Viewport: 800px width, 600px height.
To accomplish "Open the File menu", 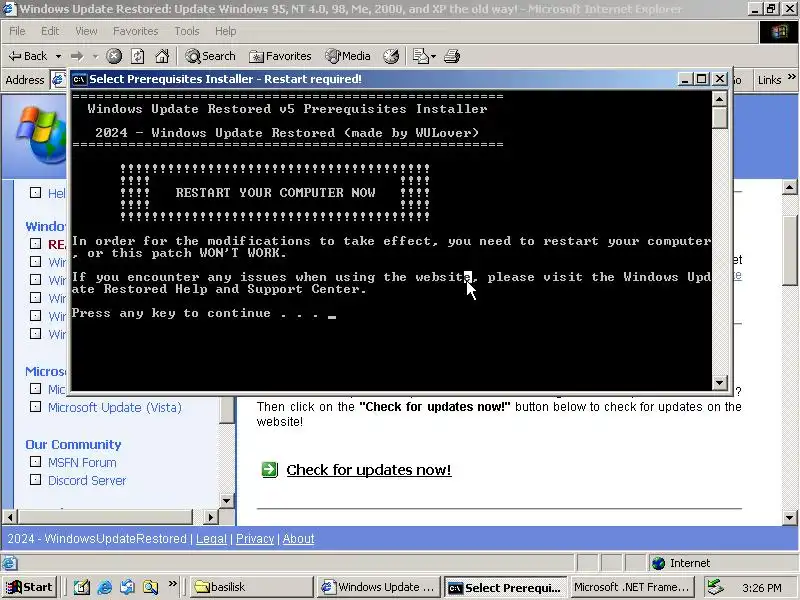I will click(17, 31).
